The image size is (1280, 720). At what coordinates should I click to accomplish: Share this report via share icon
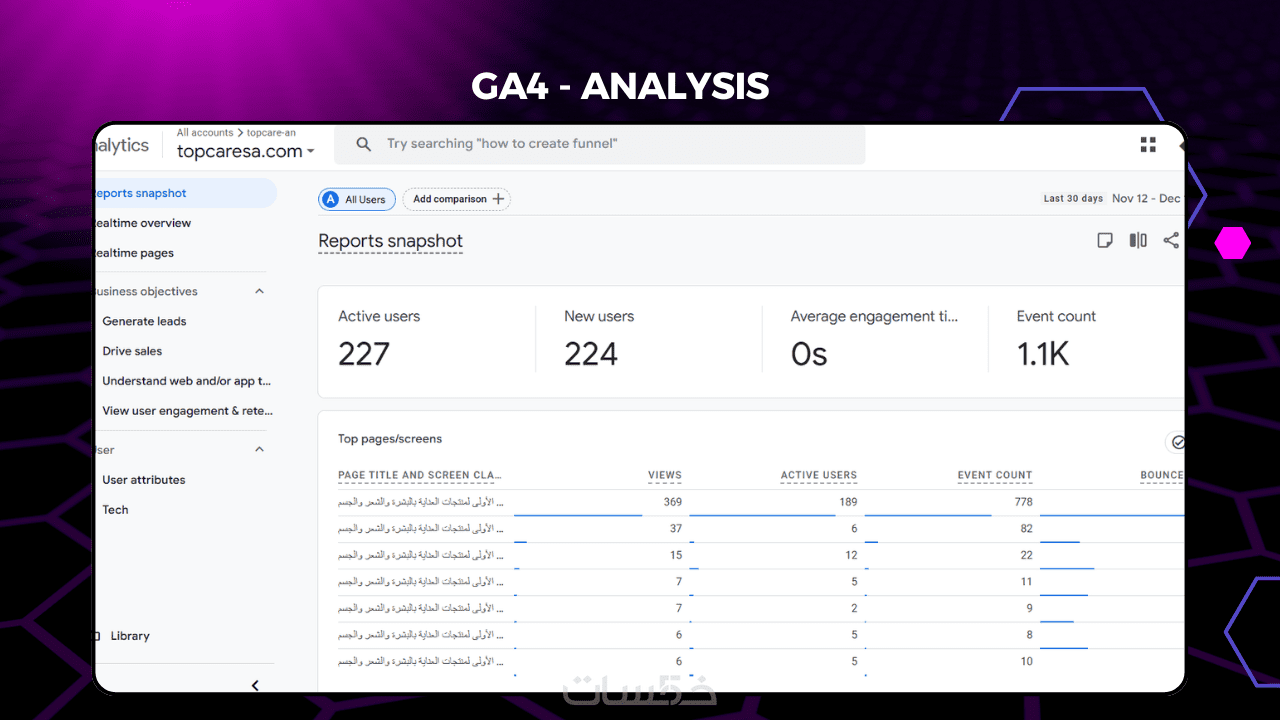1171,240
